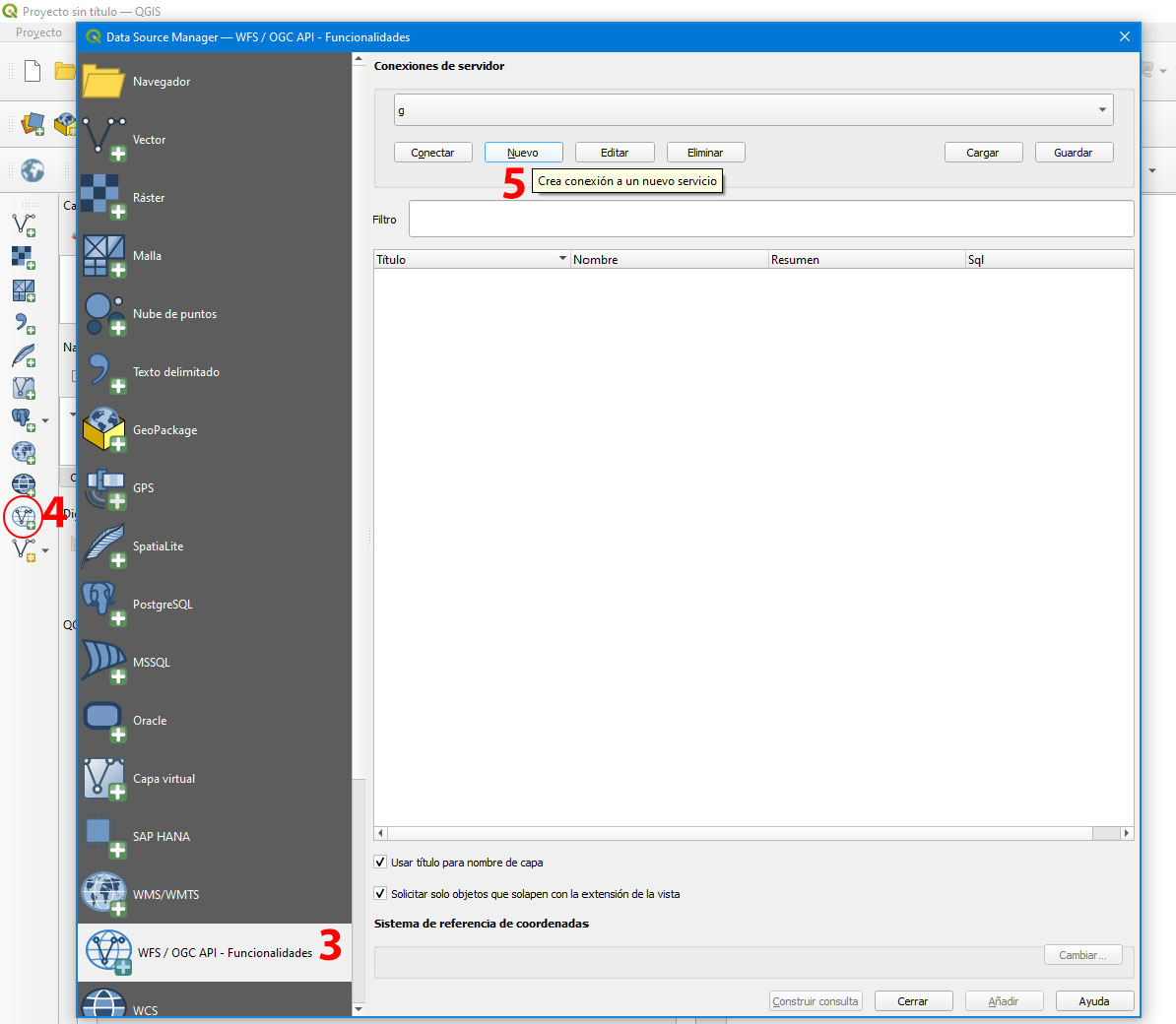The image size is (1176, 1024).
Task: Click the SpatiaLite feather icon
Action: [x=104, y=545]
